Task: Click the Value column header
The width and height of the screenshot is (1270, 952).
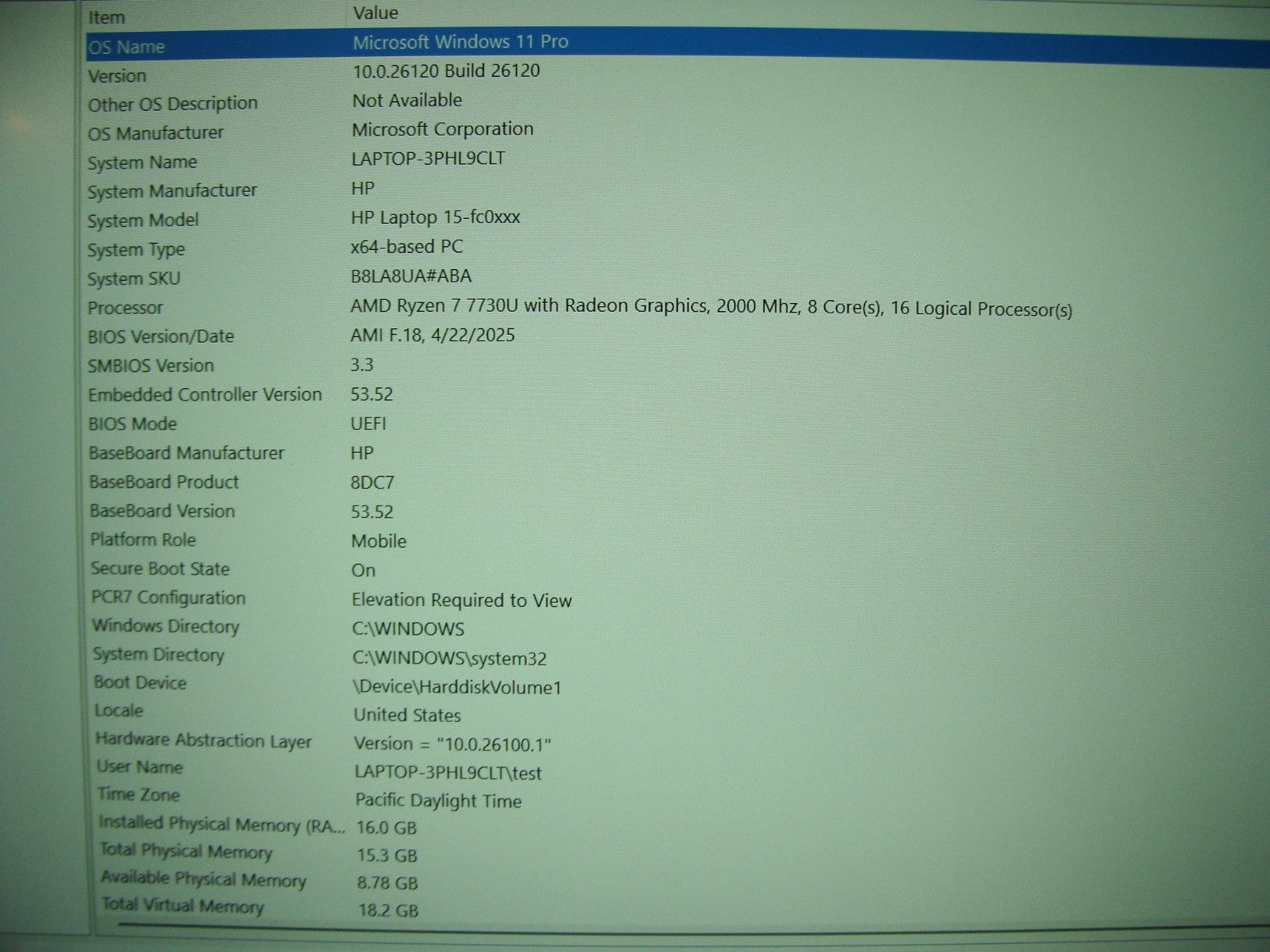Action: 375,13
